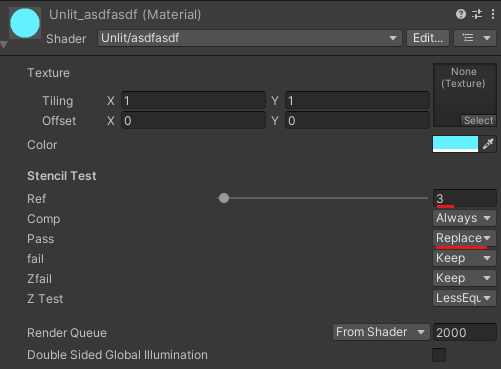Click the cyan Color swatch

[x=455, y=144]
